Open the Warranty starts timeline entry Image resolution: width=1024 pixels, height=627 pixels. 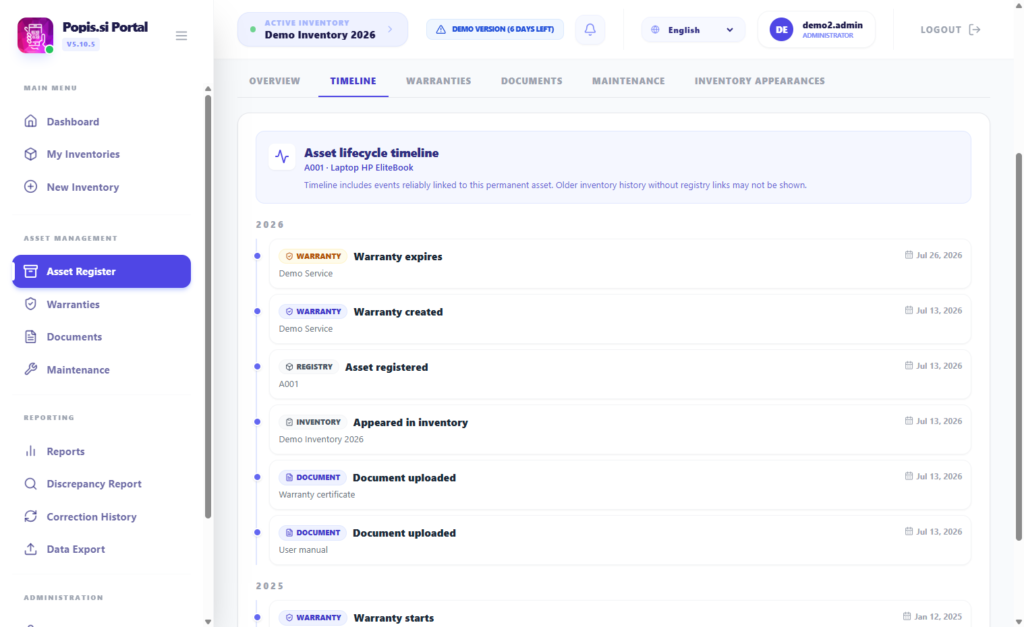[x=620, y=615]
